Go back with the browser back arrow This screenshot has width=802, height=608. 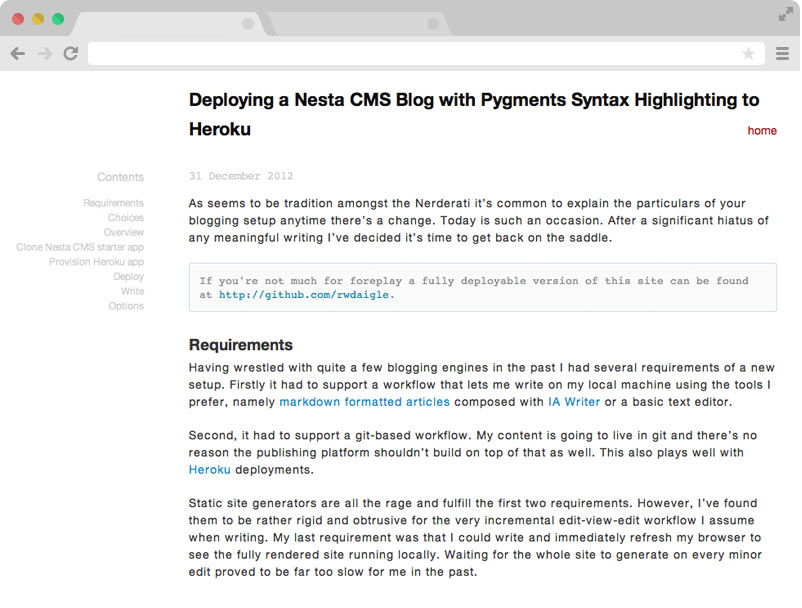click(18, 54)
